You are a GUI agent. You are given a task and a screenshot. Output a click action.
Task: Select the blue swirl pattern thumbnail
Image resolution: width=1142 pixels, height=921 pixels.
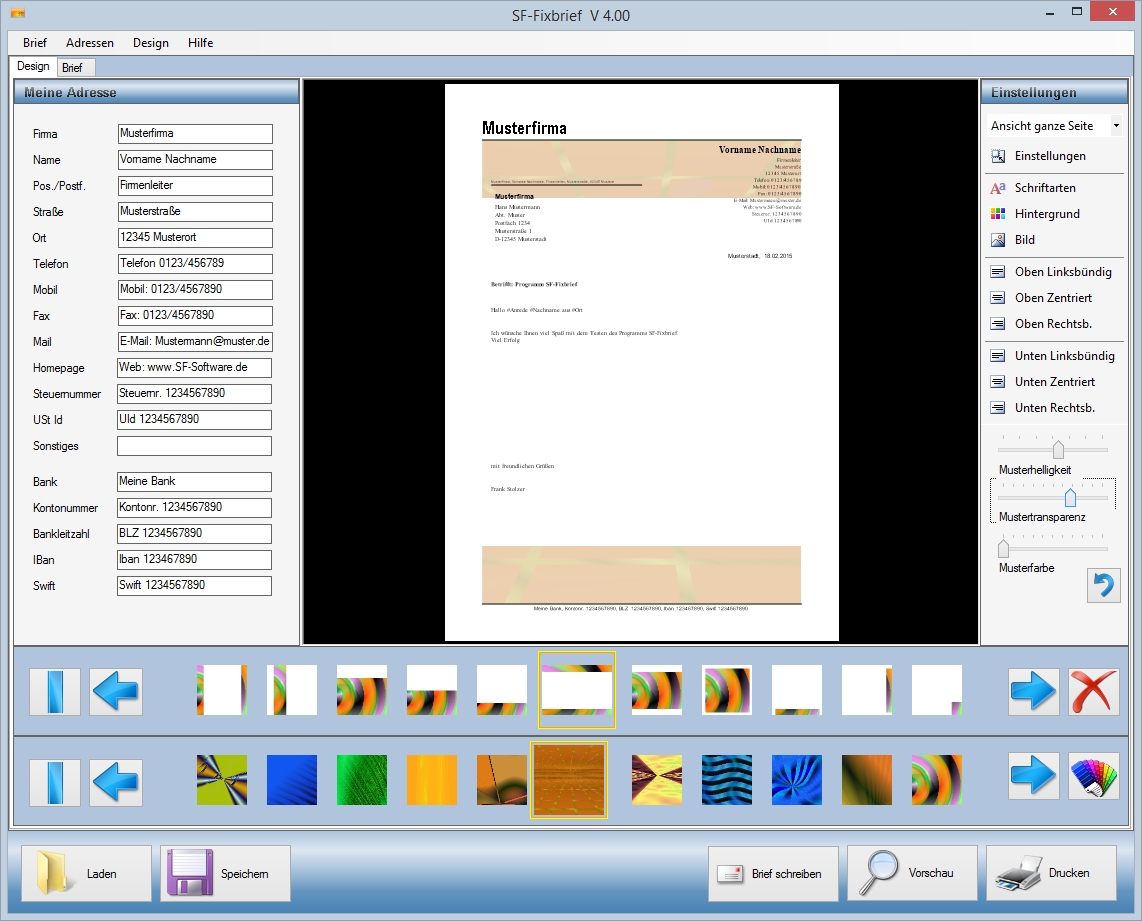coord(797,780)
